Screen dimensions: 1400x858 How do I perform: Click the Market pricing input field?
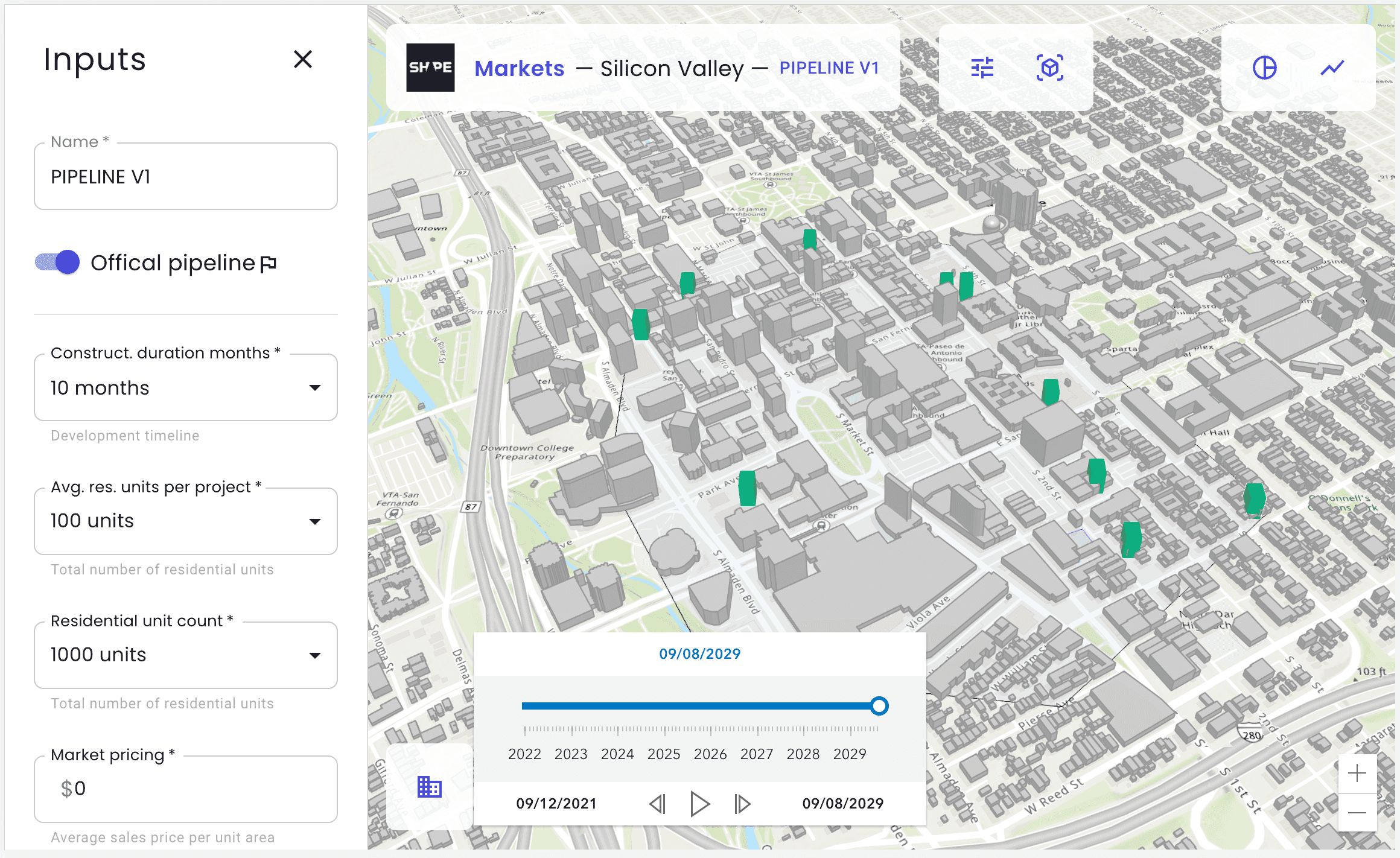coord(185,789)
